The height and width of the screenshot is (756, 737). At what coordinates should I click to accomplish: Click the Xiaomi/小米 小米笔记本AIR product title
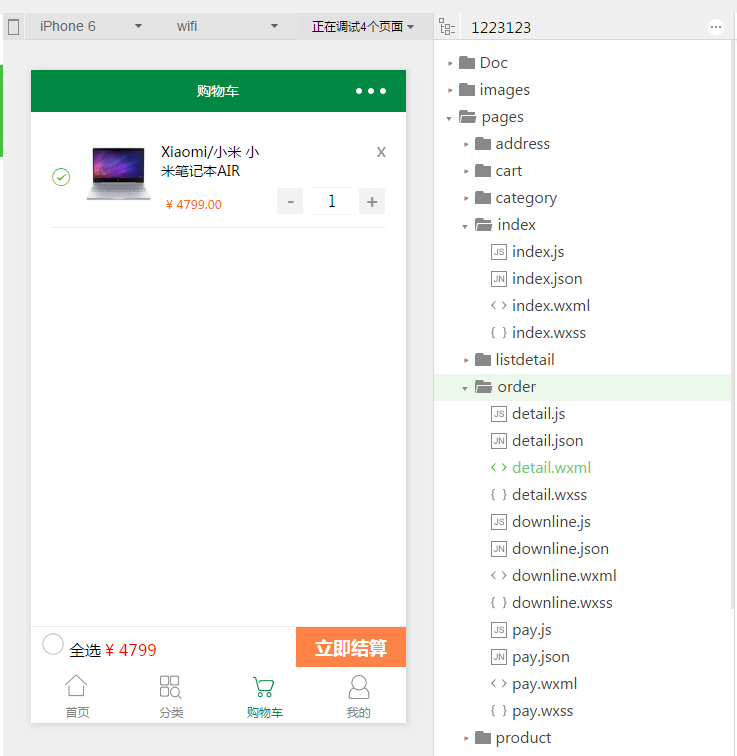point(210,162)
